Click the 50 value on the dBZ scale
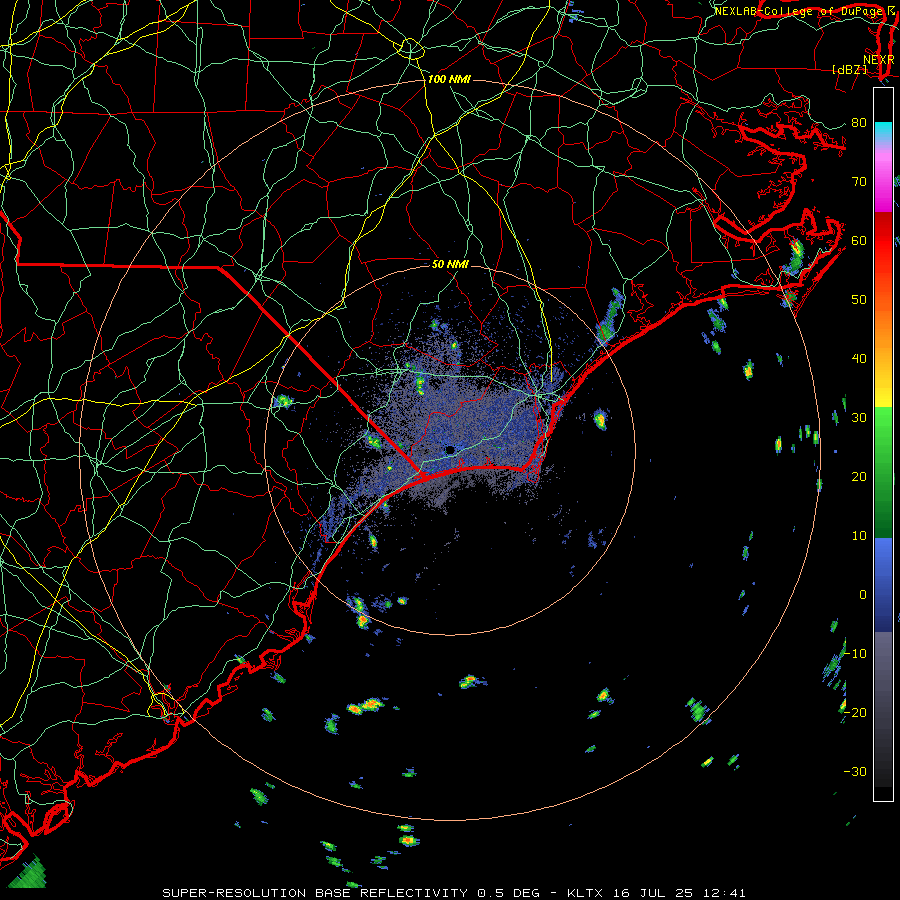Image resolution: width=900 pixels, height=900 pixels. [859, 300]
